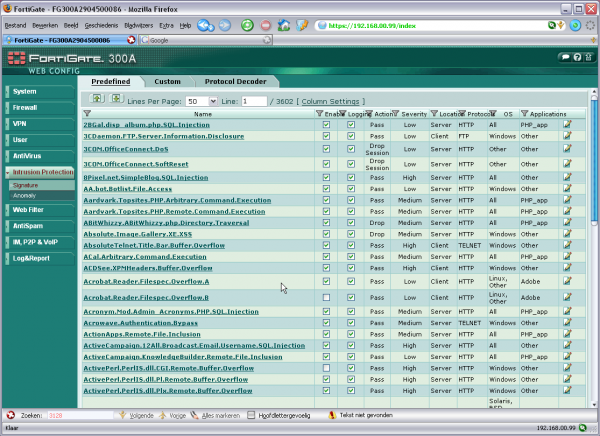The height and width of the screenshot is (436, 600).
Task: Uncheck enable for ActionApps.Remote.File.Inclusion
Action: pos(326,334)
